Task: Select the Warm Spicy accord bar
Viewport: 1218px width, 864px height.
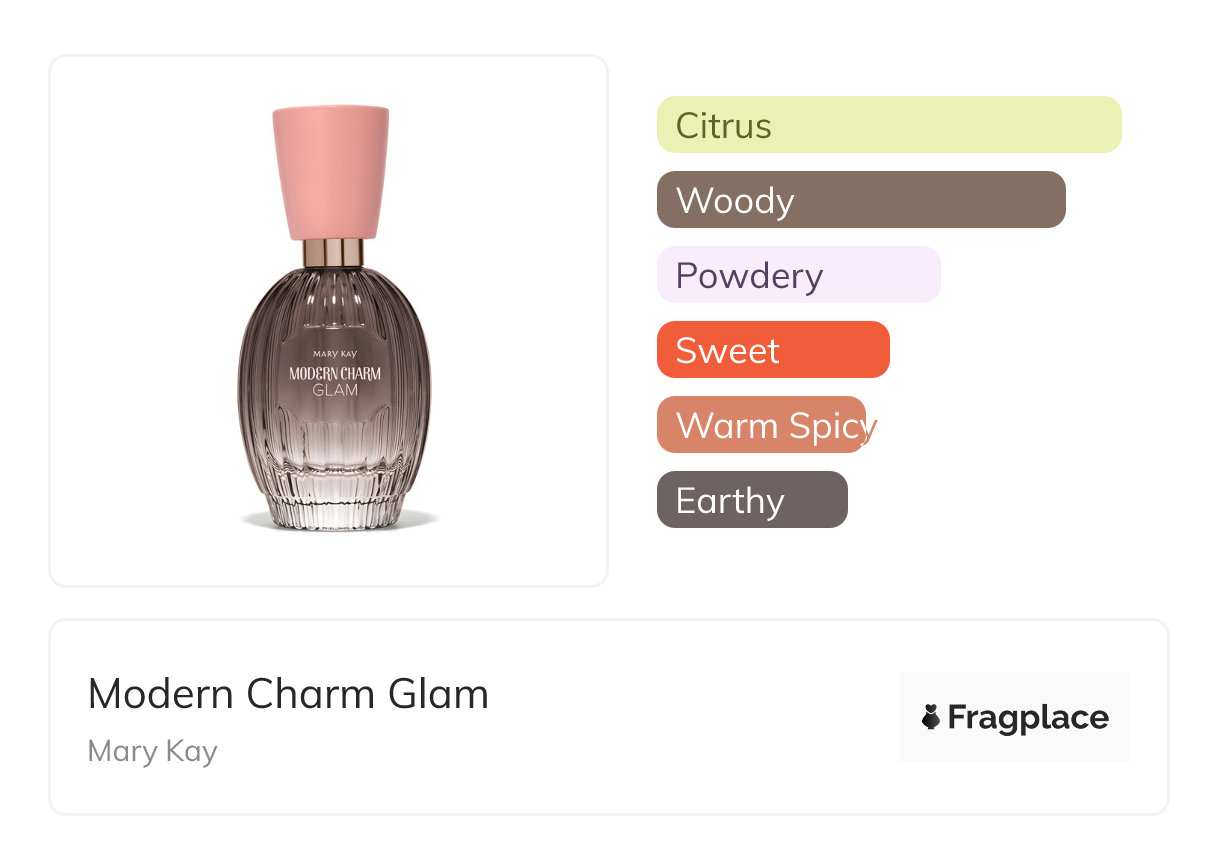Action: pyautogui.click(x=762, y=425)
